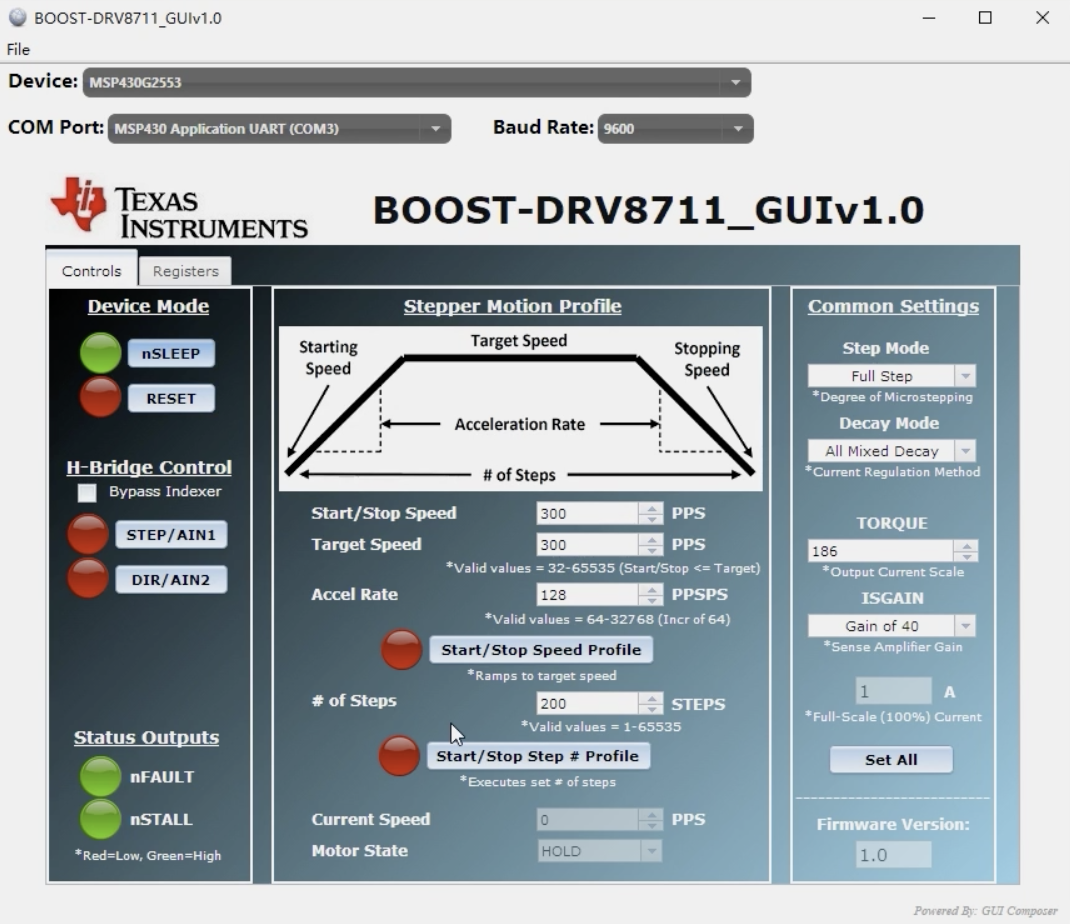
Task: Toggle the RESET control button
Action: click(x=171, y=398)
